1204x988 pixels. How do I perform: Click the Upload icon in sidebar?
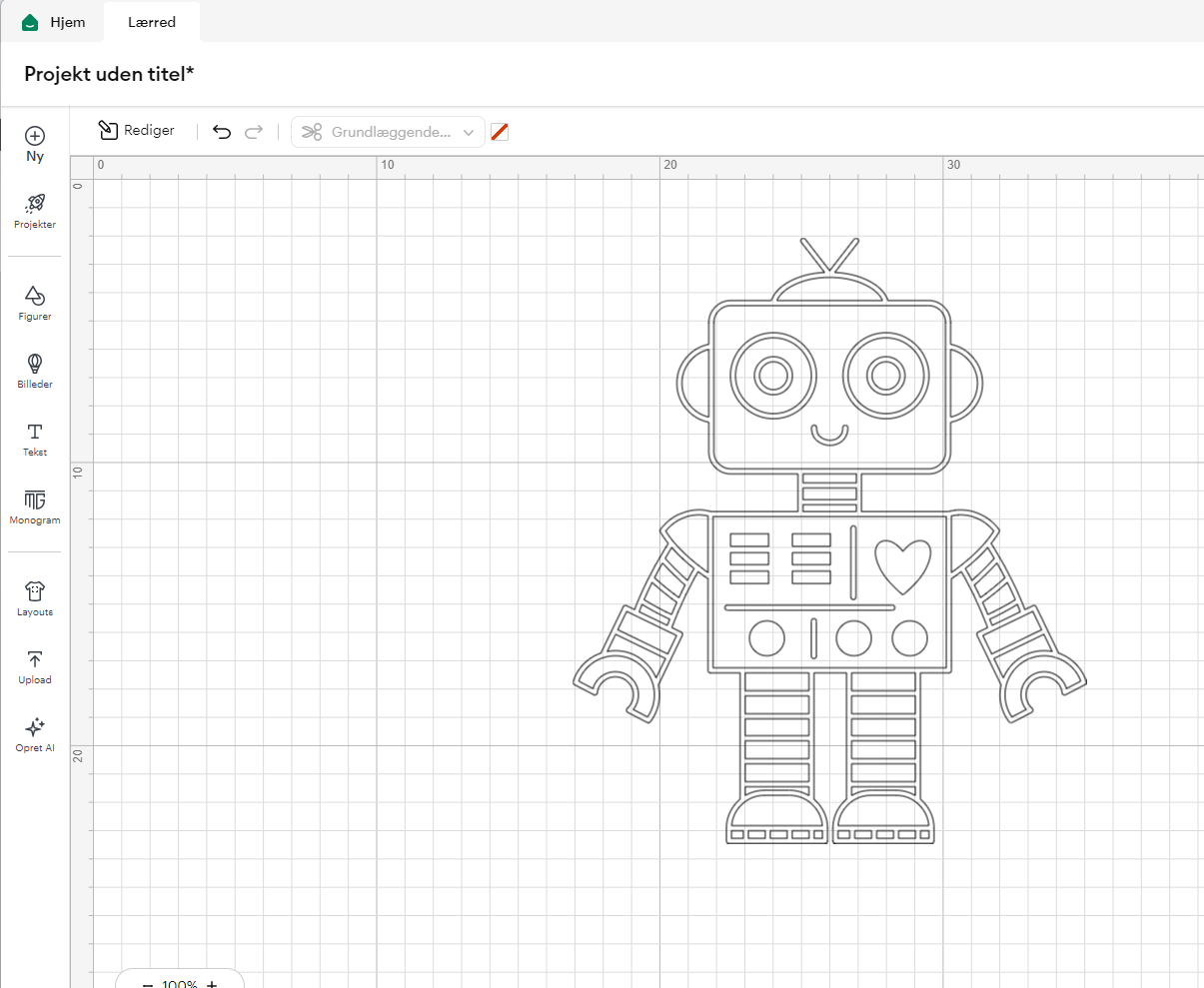pyautogui.click(x=35, y=666)
